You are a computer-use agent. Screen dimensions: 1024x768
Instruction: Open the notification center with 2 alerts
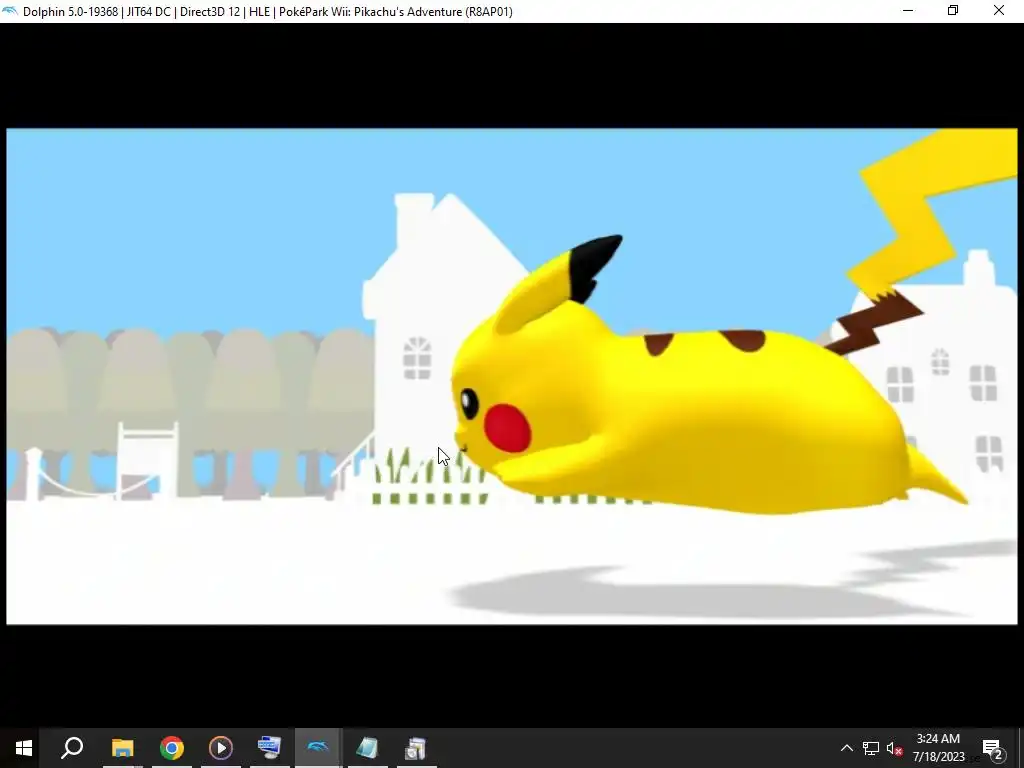tap(993, 749)
